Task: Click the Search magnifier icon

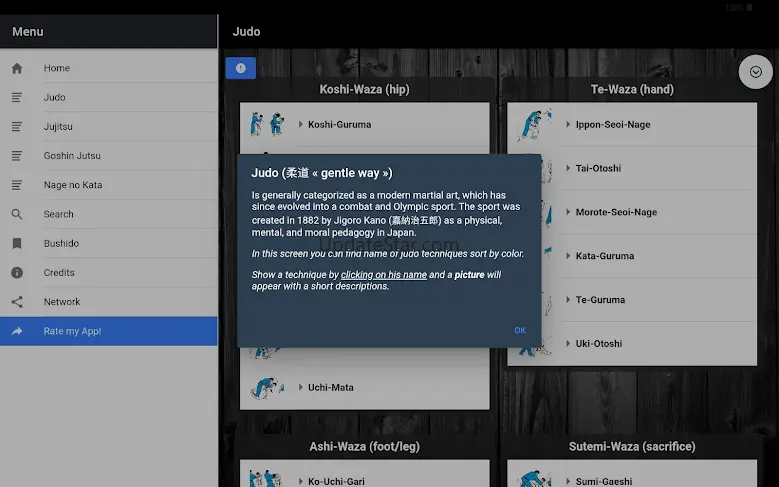Action: pyautogui.click(x=17, y=214)
